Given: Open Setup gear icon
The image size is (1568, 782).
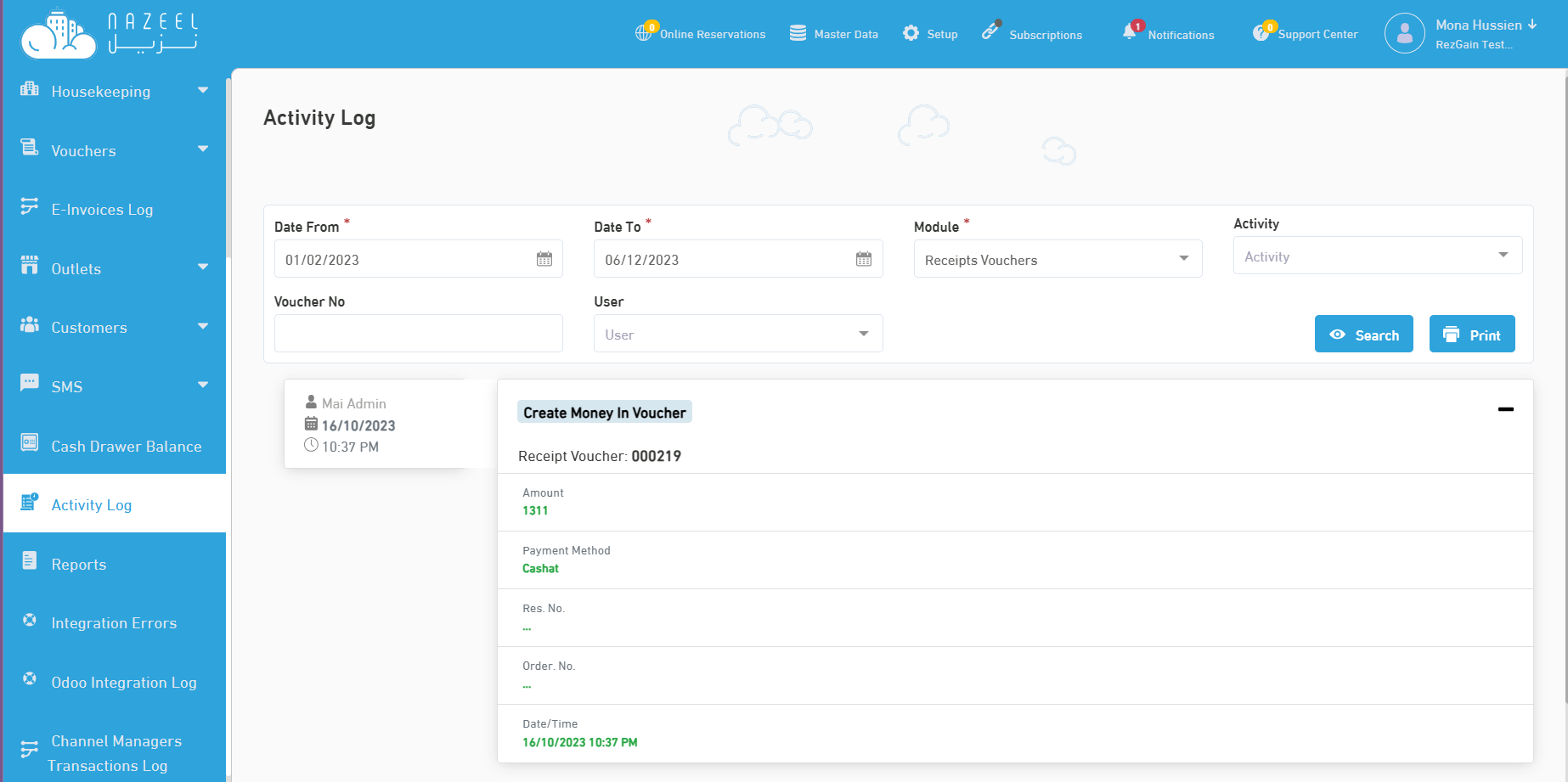Looking at the screenshot, I should tap(911, 33).
